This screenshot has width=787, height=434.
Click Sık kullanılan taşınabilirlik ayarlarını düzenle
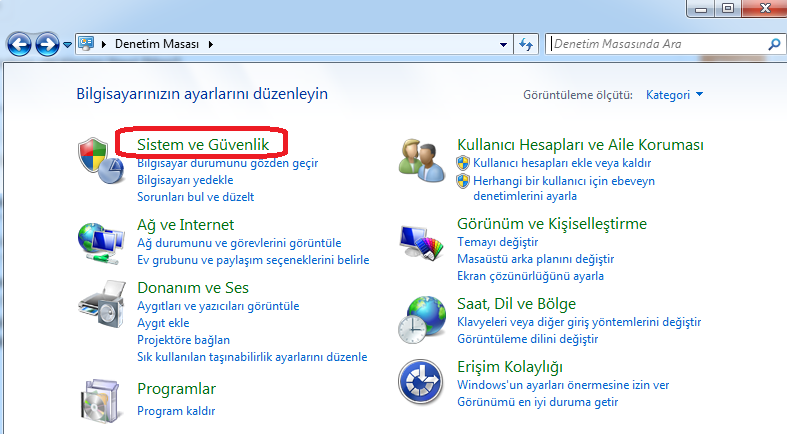[x=252, y=357]
